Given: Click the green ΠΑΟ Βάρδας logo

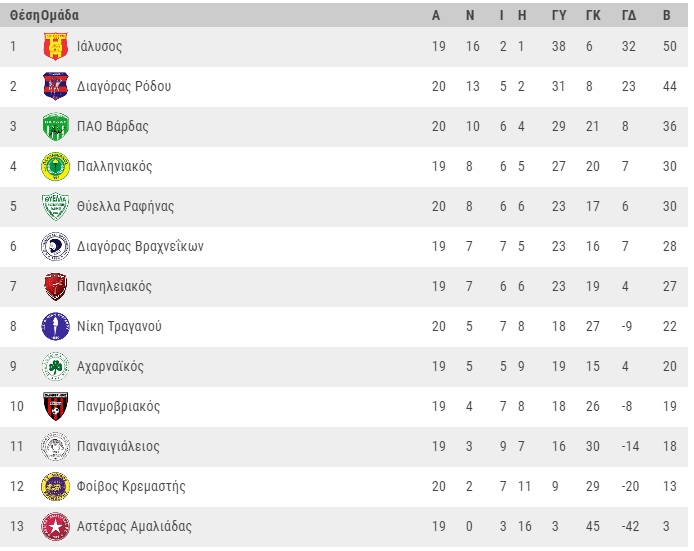Looking at the screenshot, I should (x=55, y=127).
